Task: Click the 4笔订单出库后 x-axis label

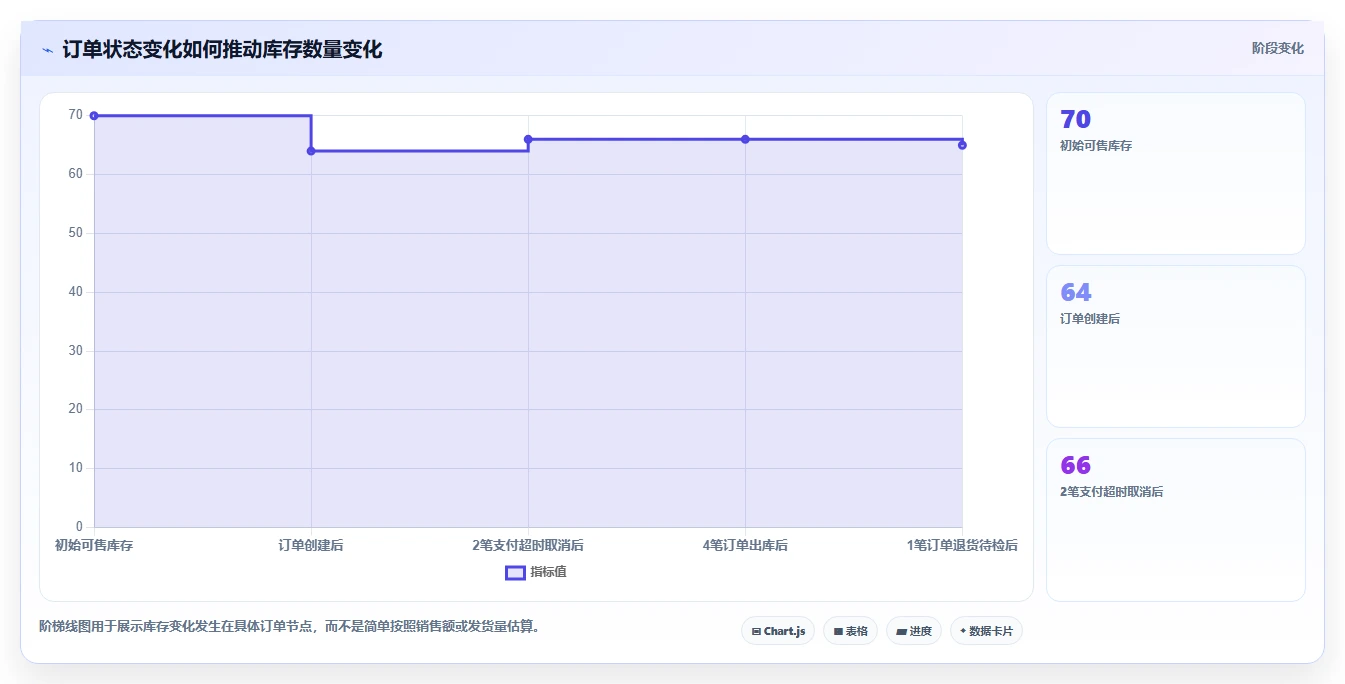Action: tap(745, 545)
